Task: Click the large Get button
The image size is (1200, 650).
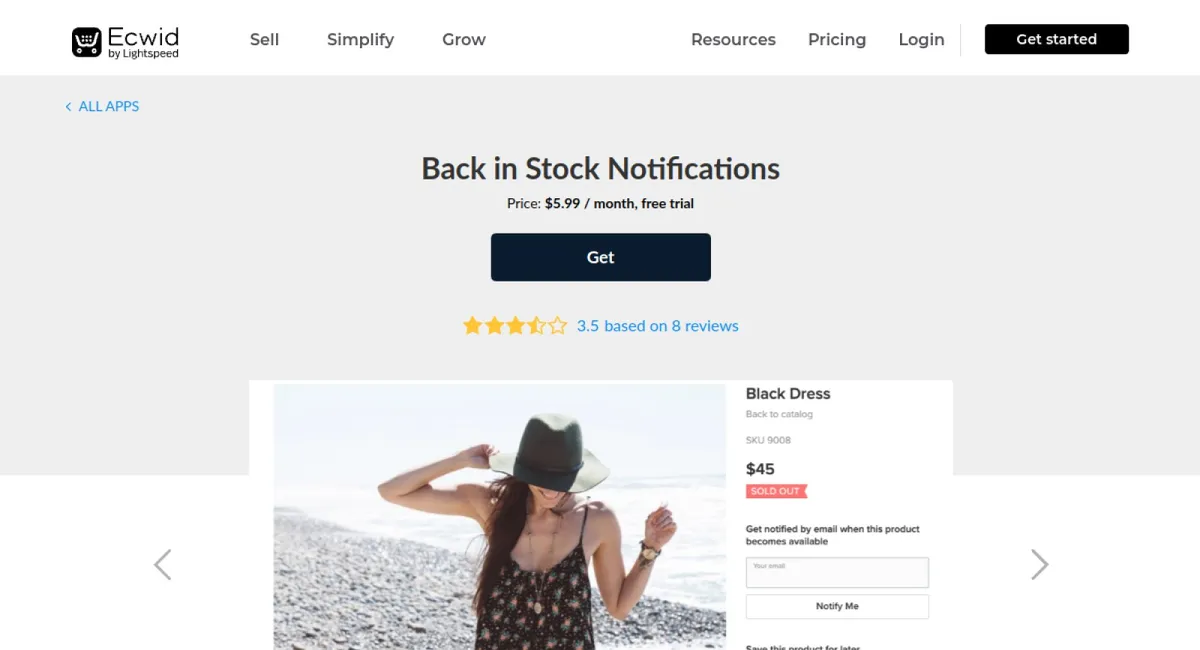Action: (x=600, y=257)
